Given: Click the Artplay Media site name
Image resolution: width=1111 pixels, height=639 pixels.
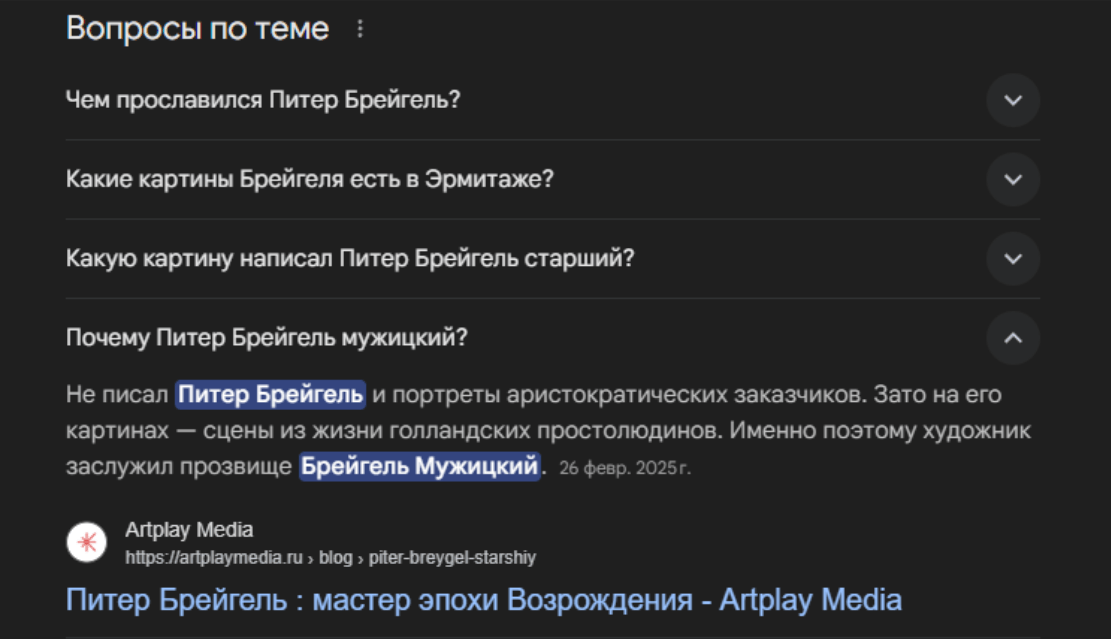Looking at the screenshot, I should click(x=189, y=529).
